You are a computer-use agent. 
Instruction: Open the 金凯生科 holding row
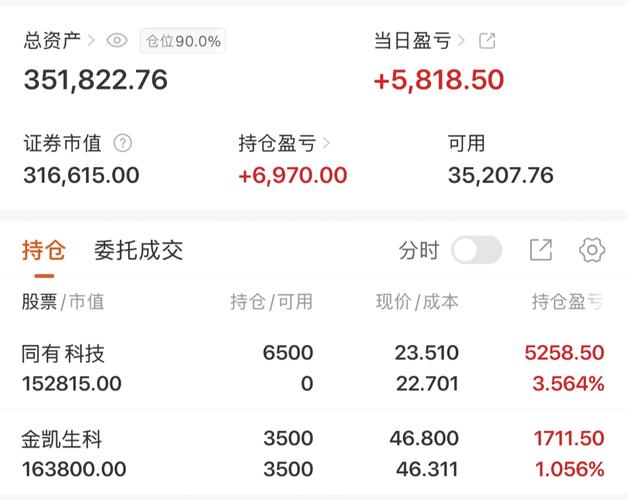coord(314,453)
